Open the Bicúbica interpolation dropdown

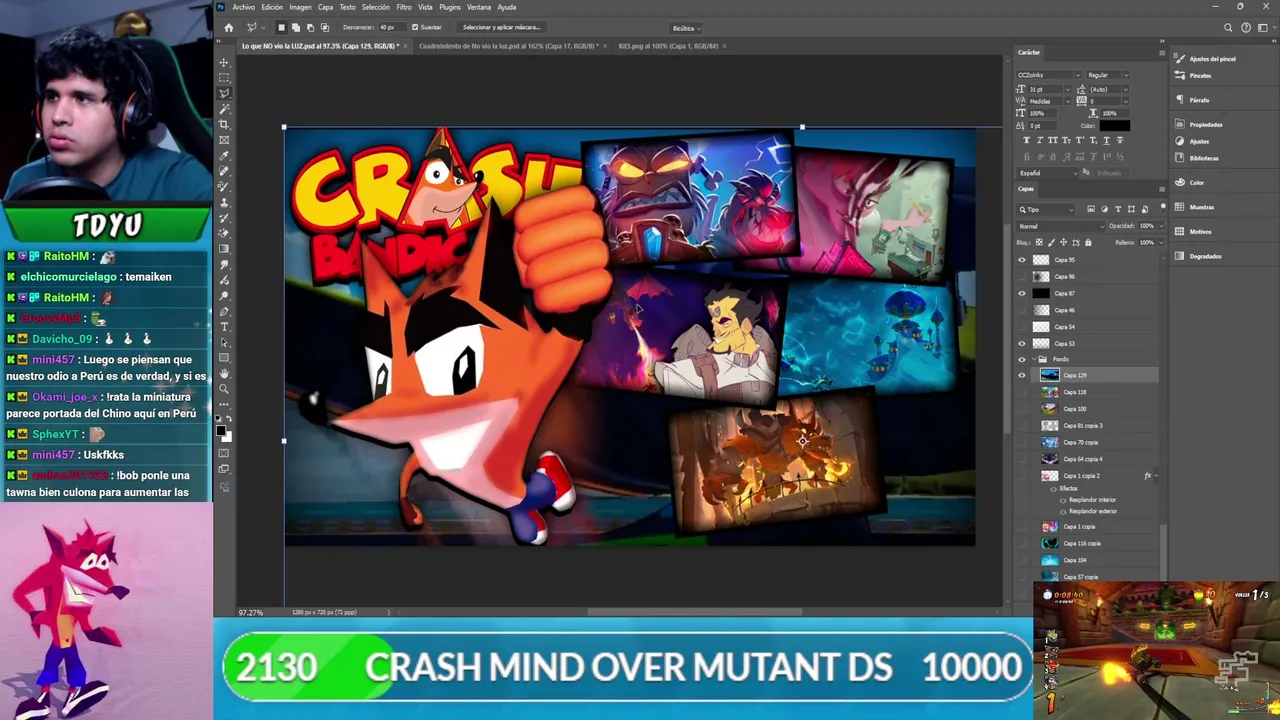pyautogui.click(x=686, y=28)
